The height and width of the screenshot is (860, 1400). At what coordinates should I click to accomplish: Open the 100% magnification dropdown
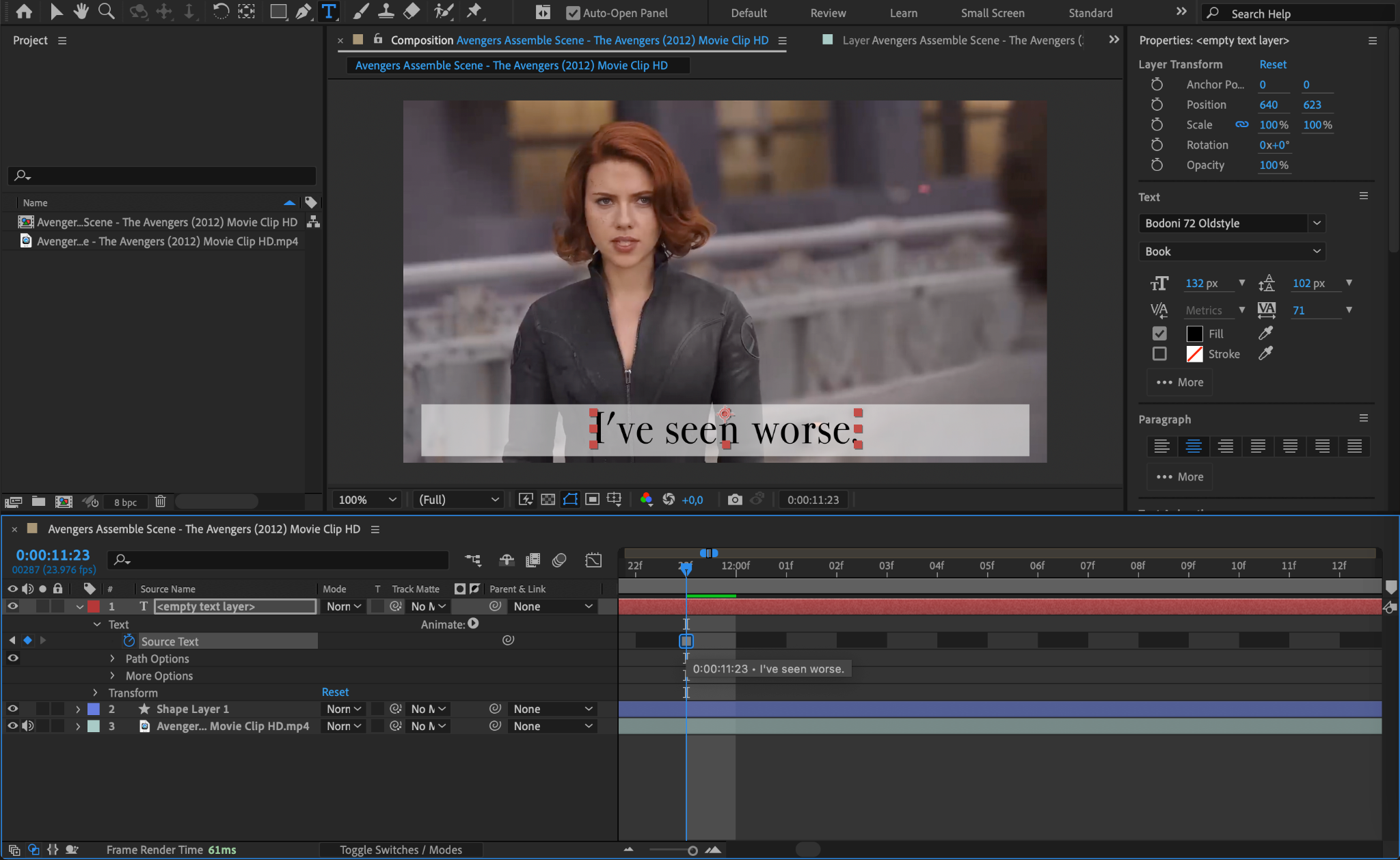(366, 500)
